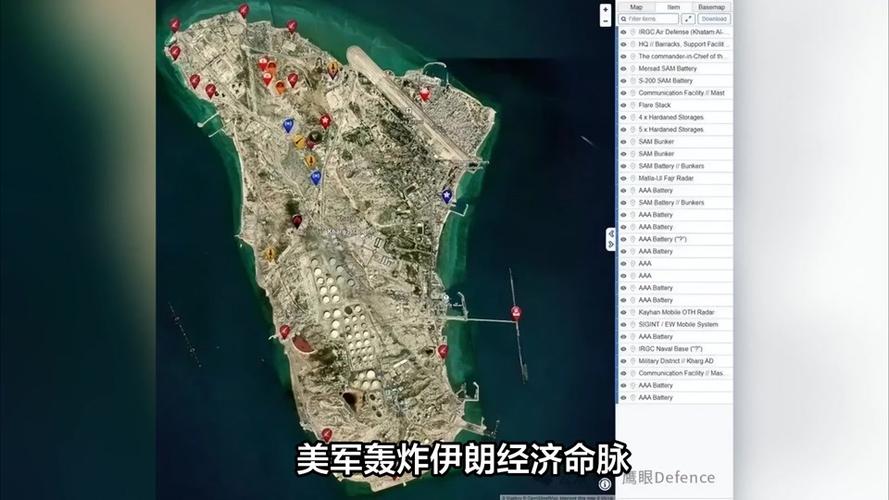Viewport: 889px width, 500px height.
Task: Click marker icon in Matla-Ul Fajr Radar row
Action: (633, 179)
